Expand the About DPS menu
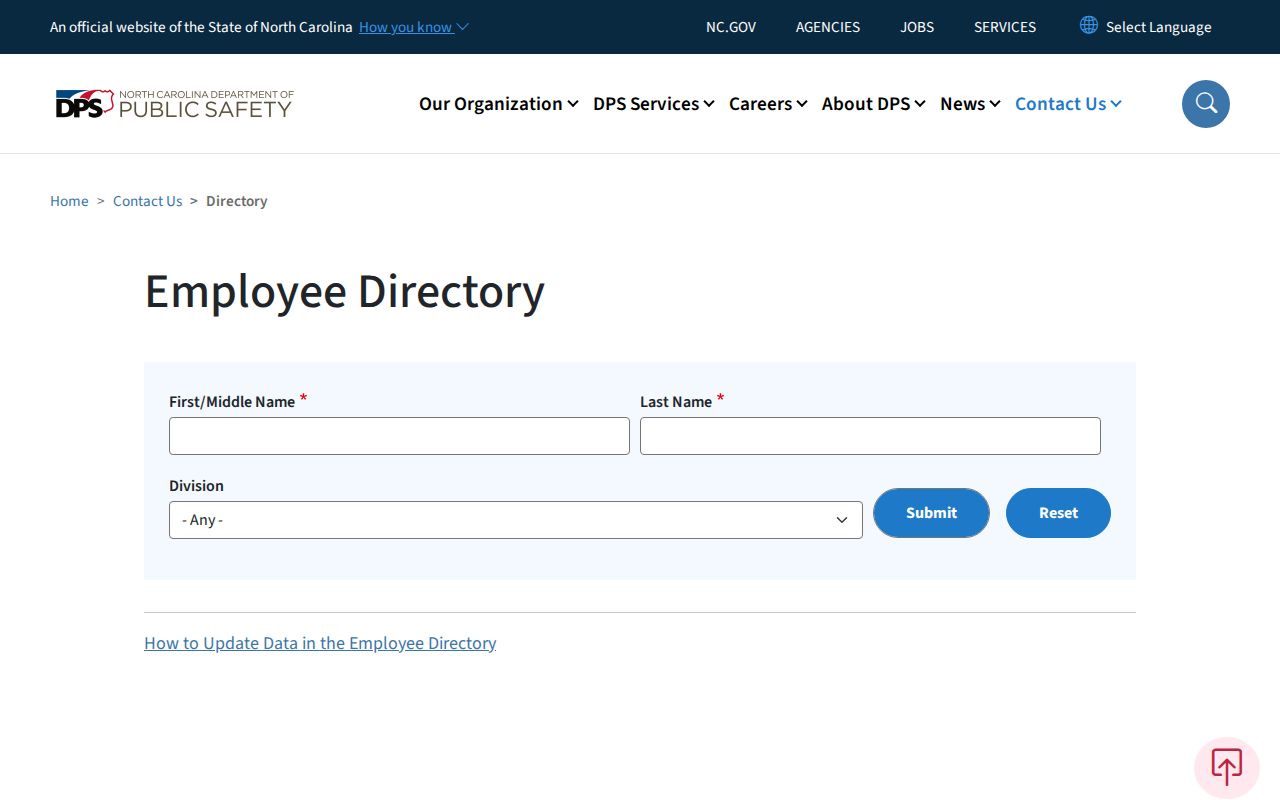This screenshot has height=800, width=1280. coord(873,104)
